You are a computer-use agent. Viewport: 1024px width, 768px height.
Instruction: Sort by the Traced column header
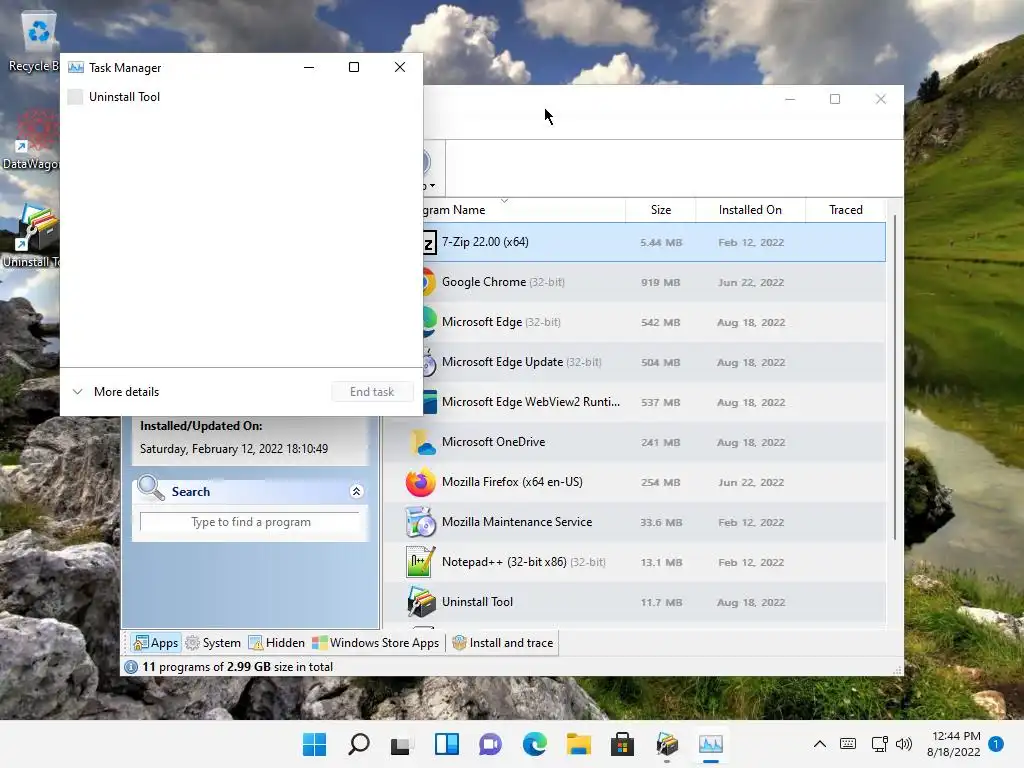[x=846, y=210]
